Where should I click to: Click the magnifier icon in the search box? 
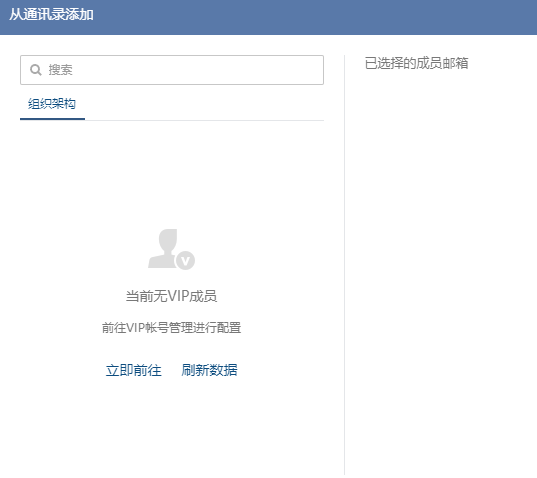[36, 70]
